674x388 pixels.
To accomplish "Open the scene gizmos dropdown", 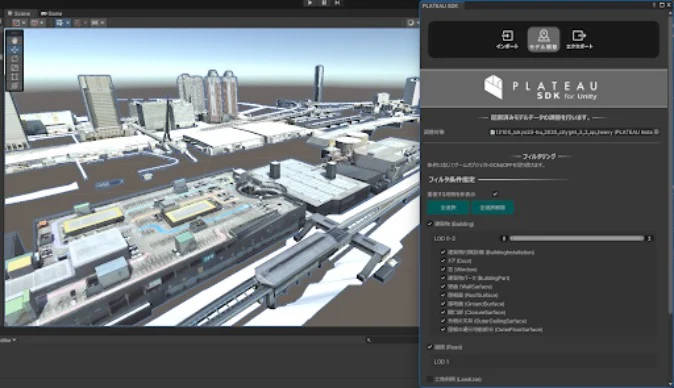I will 412,22.
